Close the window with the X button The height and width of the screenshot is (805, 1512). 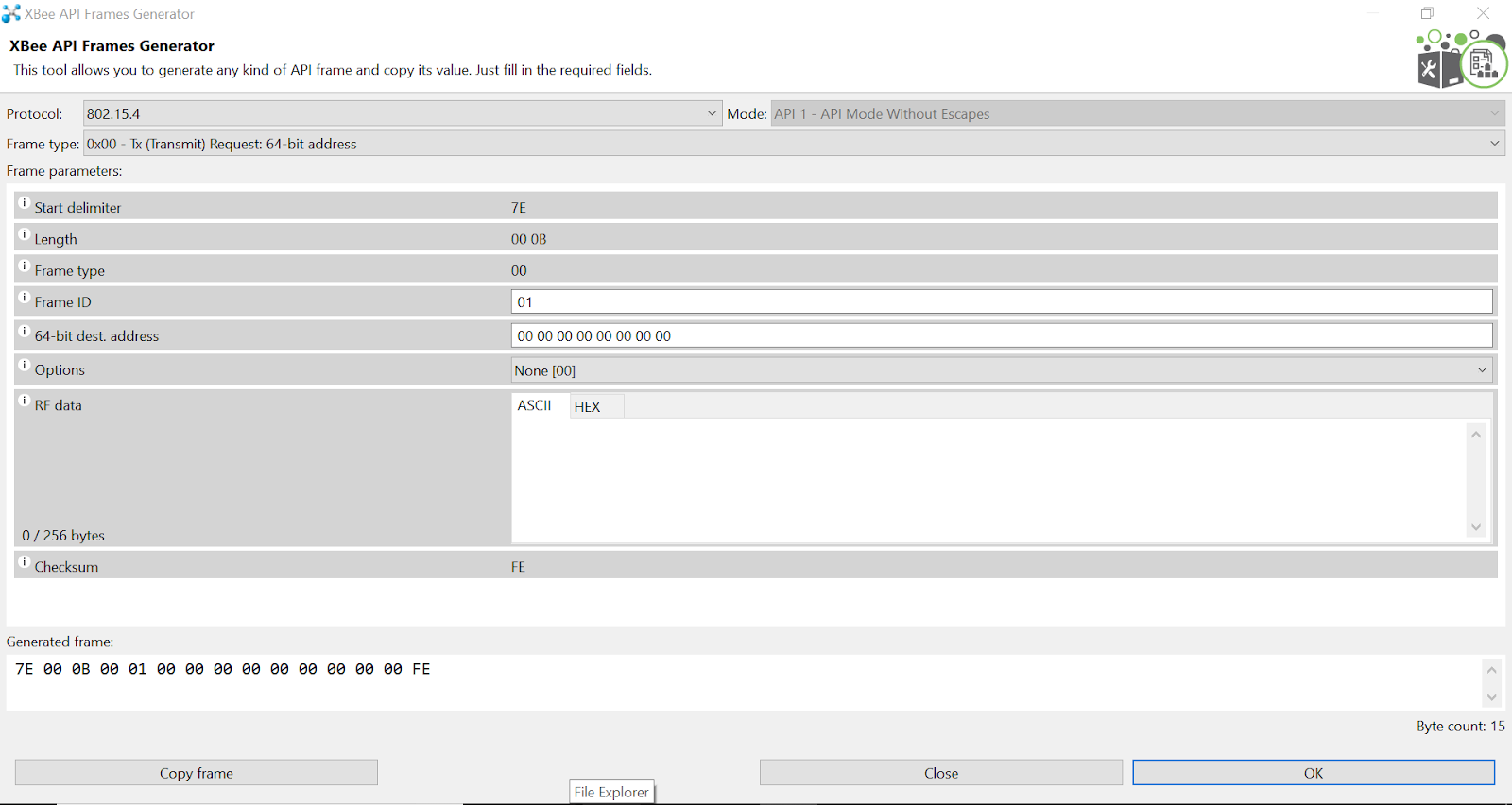1483,13
